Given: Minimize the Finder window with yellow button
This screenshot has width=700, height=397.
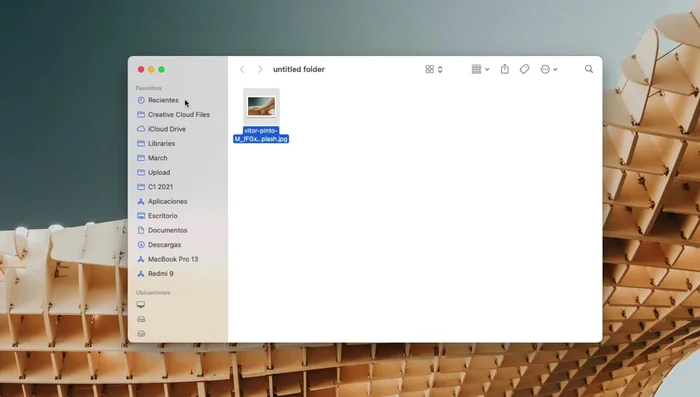Looking at the screenshot, I should click(x=151, y=69).
